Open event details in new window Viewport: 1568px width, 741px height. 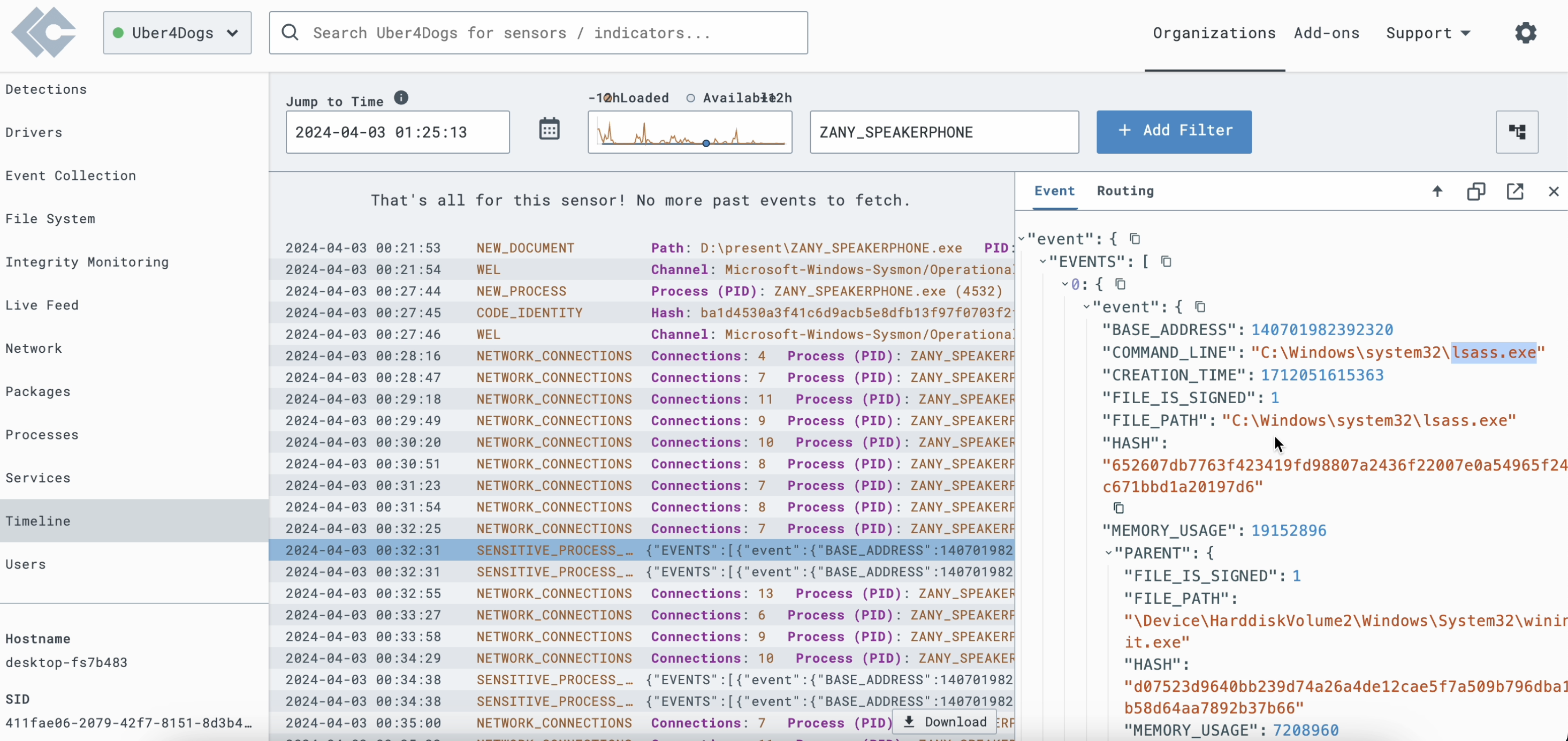[x=1514, y=191]
